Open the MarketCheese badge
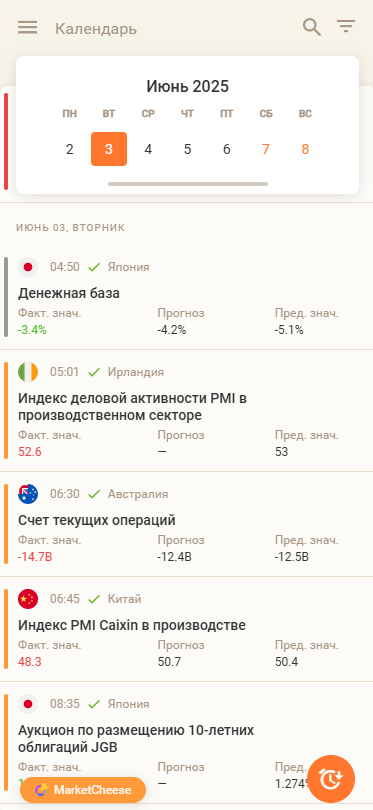 [83, 790]
